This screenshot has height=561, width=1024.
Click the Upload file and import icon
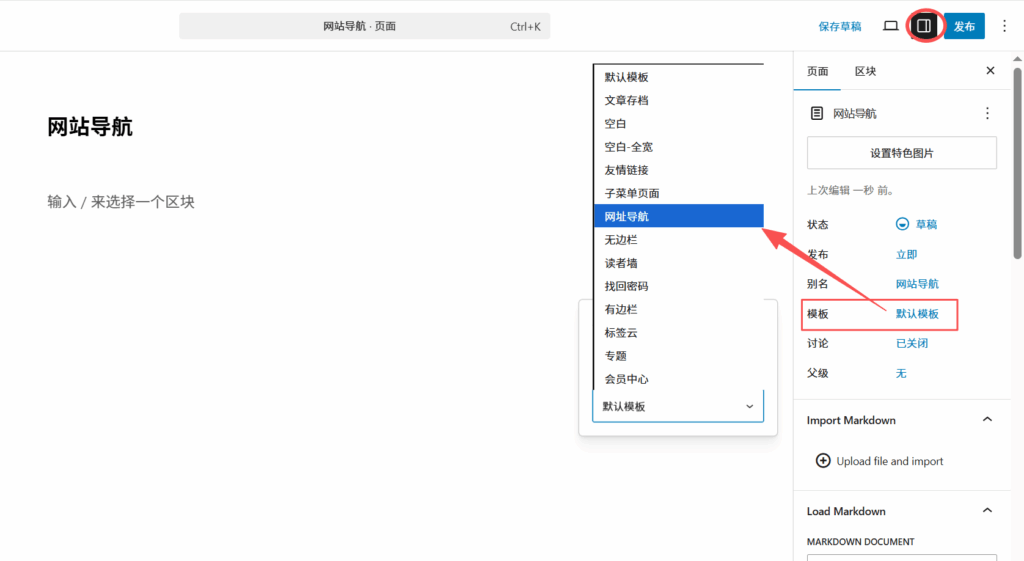coord(823,461)
